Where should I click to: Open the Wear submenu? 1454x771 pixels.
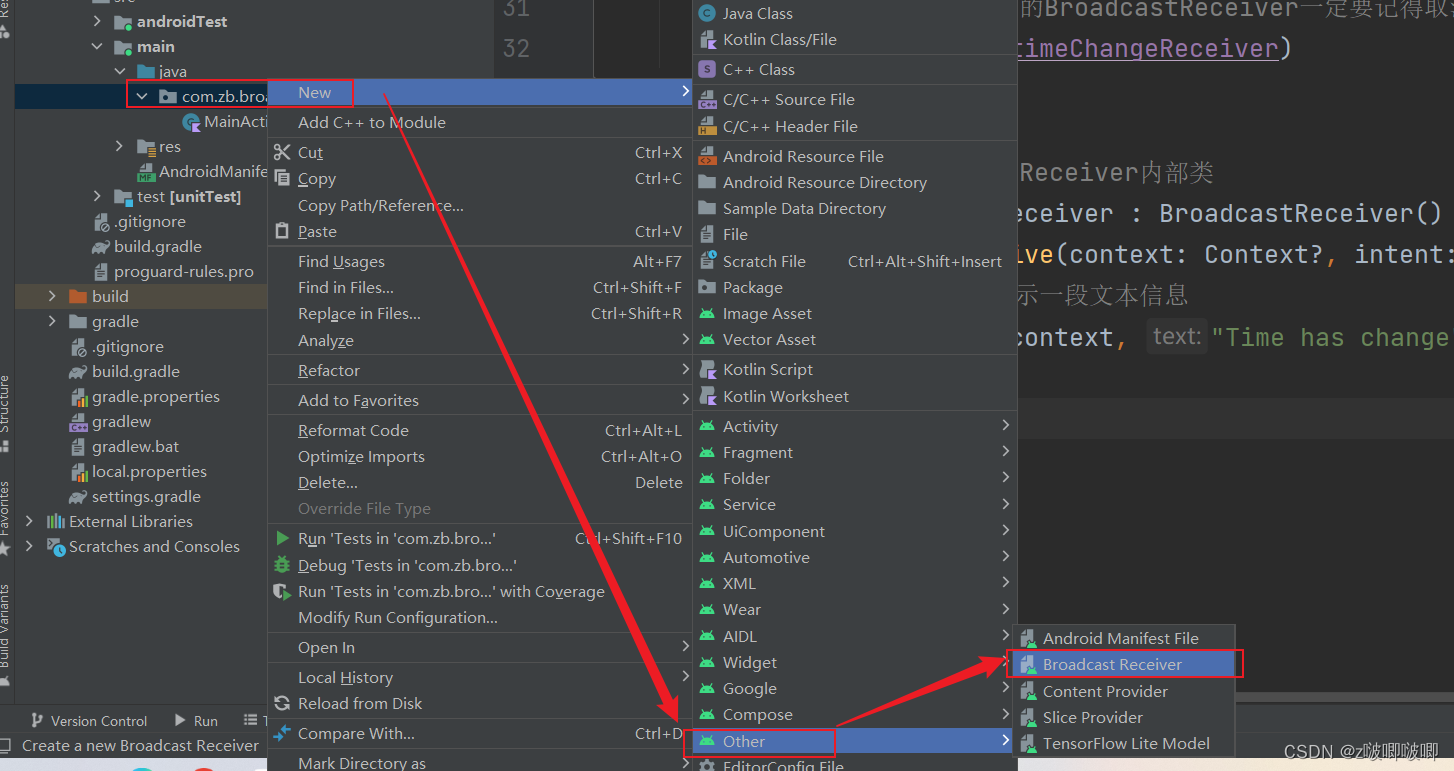tap(855, 609)
